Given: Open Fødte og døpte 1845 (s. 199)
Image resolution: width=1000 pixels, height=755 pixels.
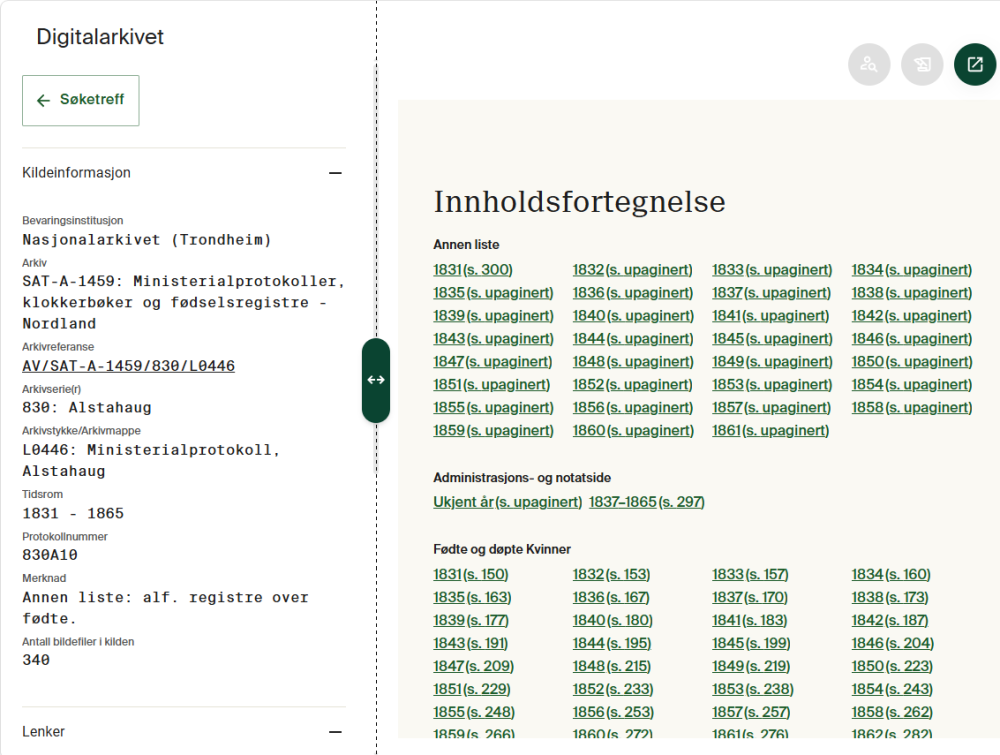Looking at the screenshot, I should [751, 643].
